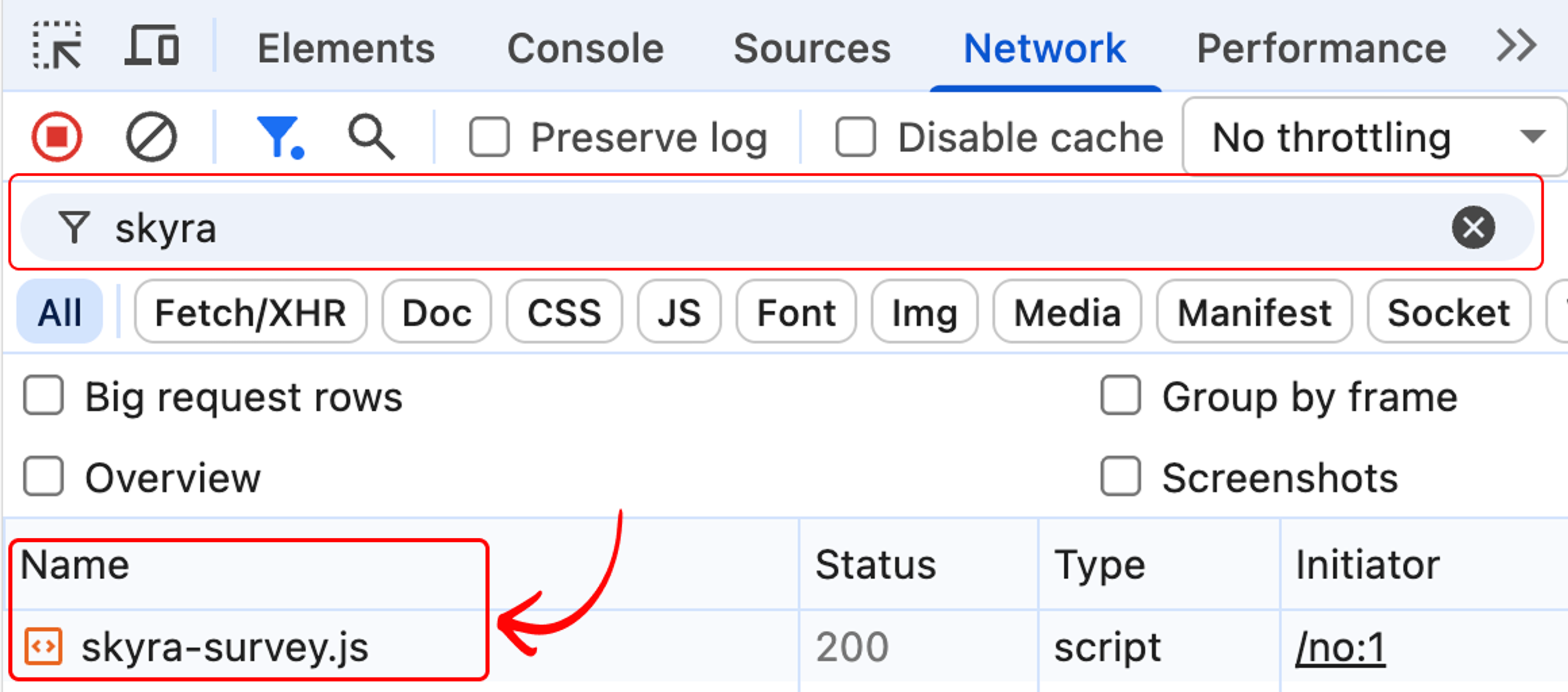Stop recording network log
1568x692 pixels.
(x=57, y=136)
